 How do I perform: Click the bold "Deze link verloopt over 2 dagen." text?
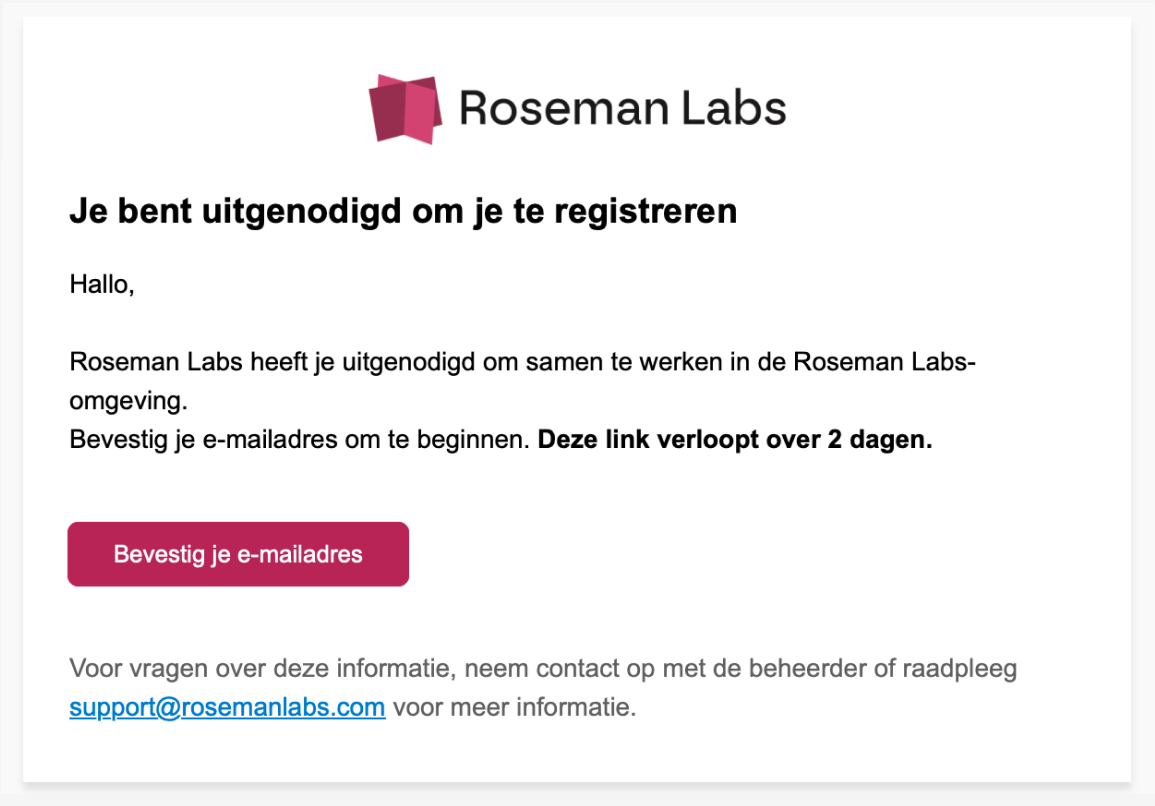(734, 439)
